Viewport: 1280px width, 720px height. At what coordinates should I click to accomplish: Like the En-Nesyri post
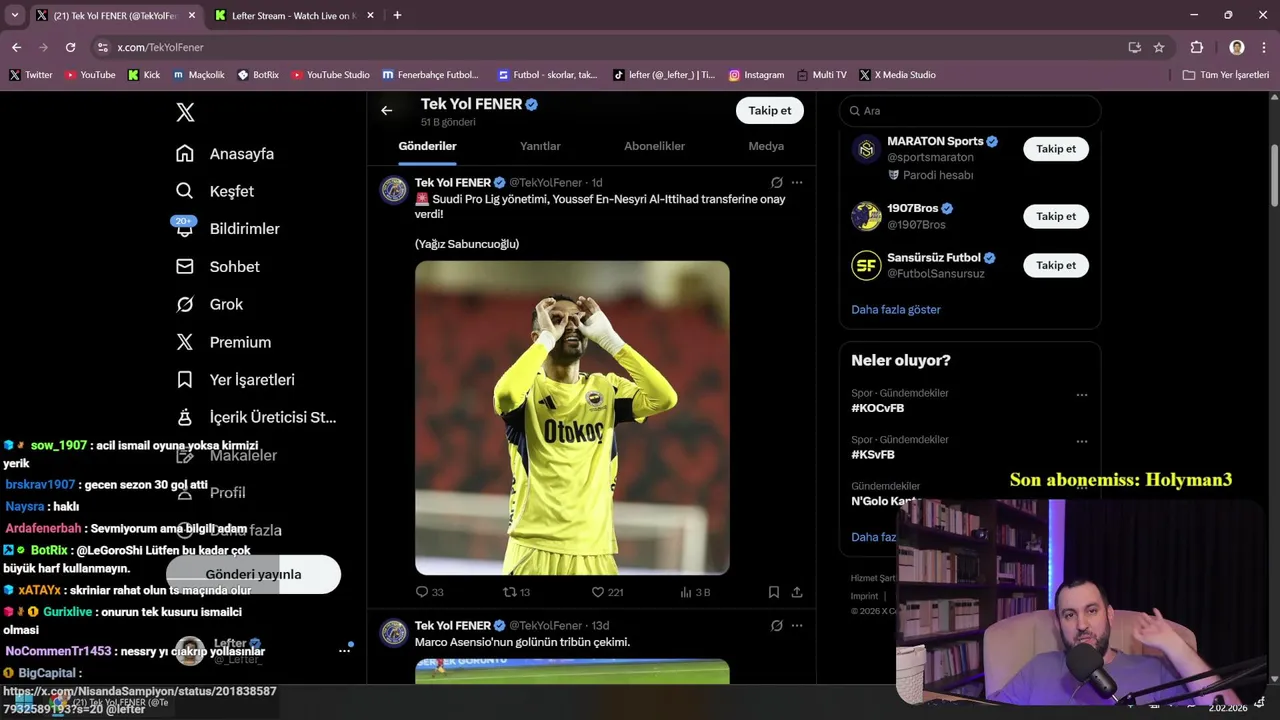607,592
